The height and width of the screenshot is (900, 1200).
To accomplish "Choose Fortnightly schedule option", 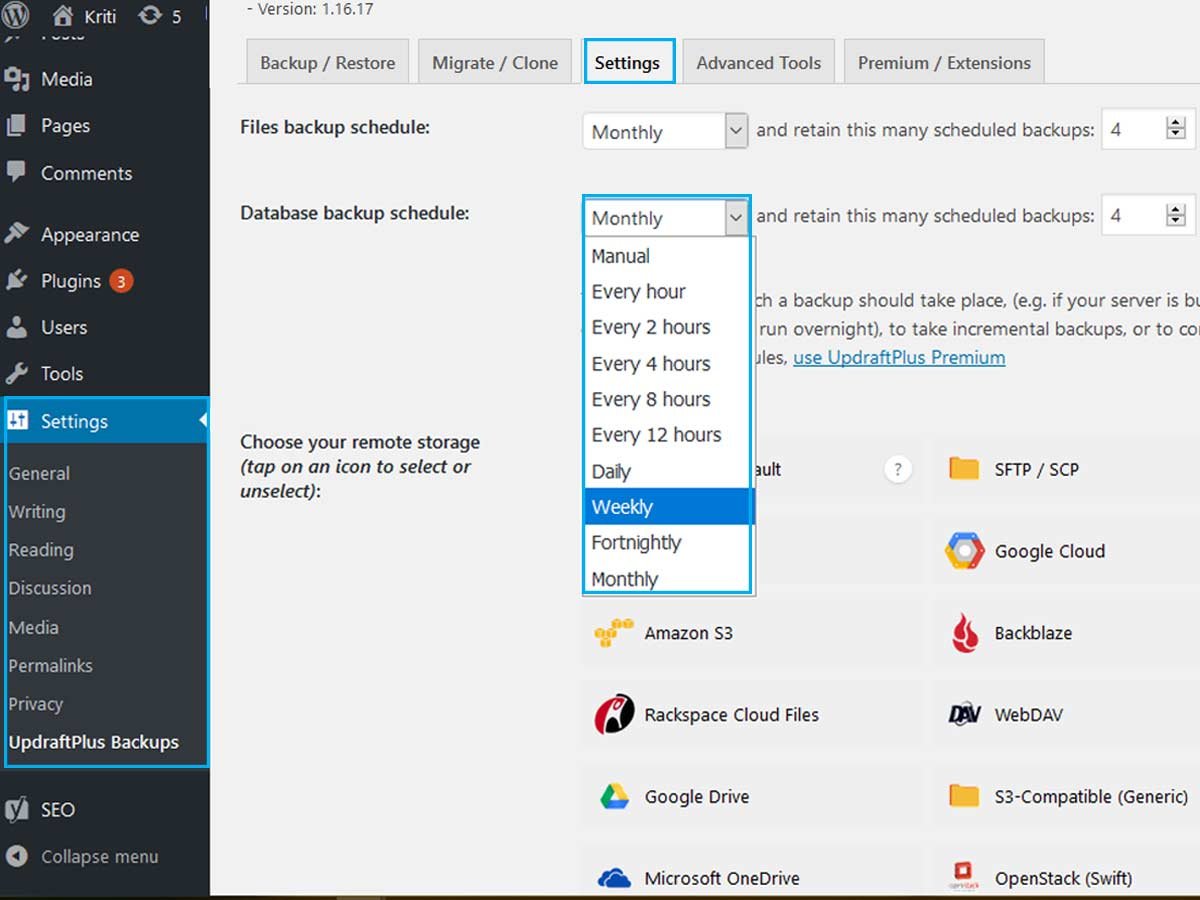I will (667, 543).
